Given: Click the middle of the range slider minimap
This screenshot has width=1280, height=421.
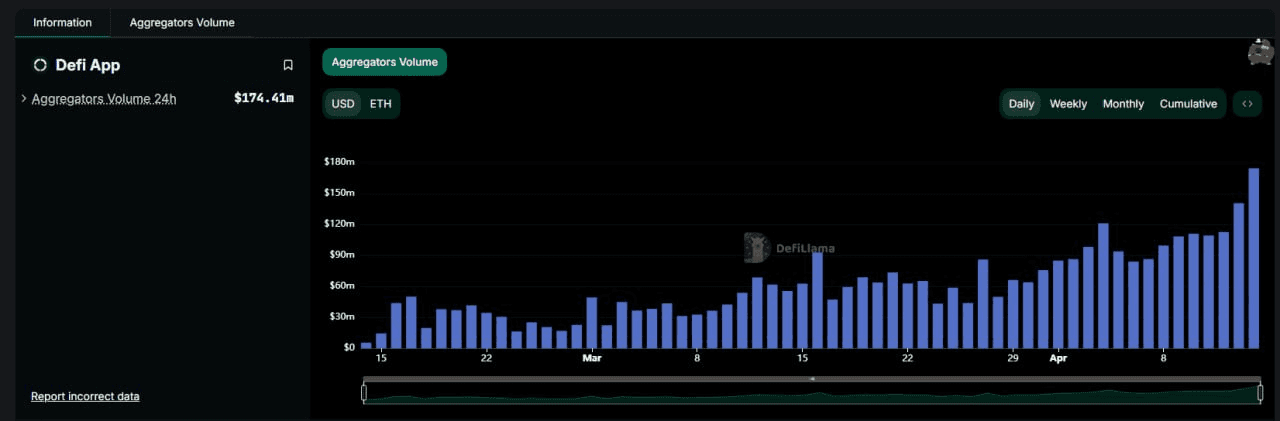Looking at the screenshot, I should click(812, 393).
